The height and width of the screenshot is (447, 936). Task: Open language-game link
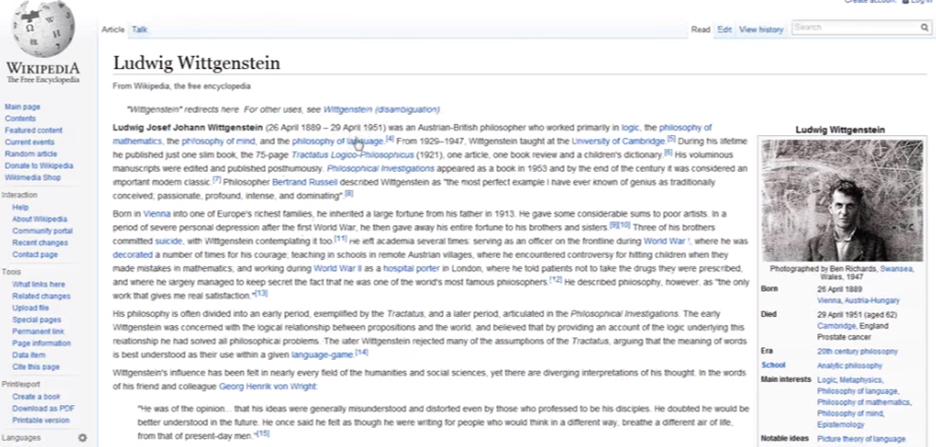tap(322, 355)
